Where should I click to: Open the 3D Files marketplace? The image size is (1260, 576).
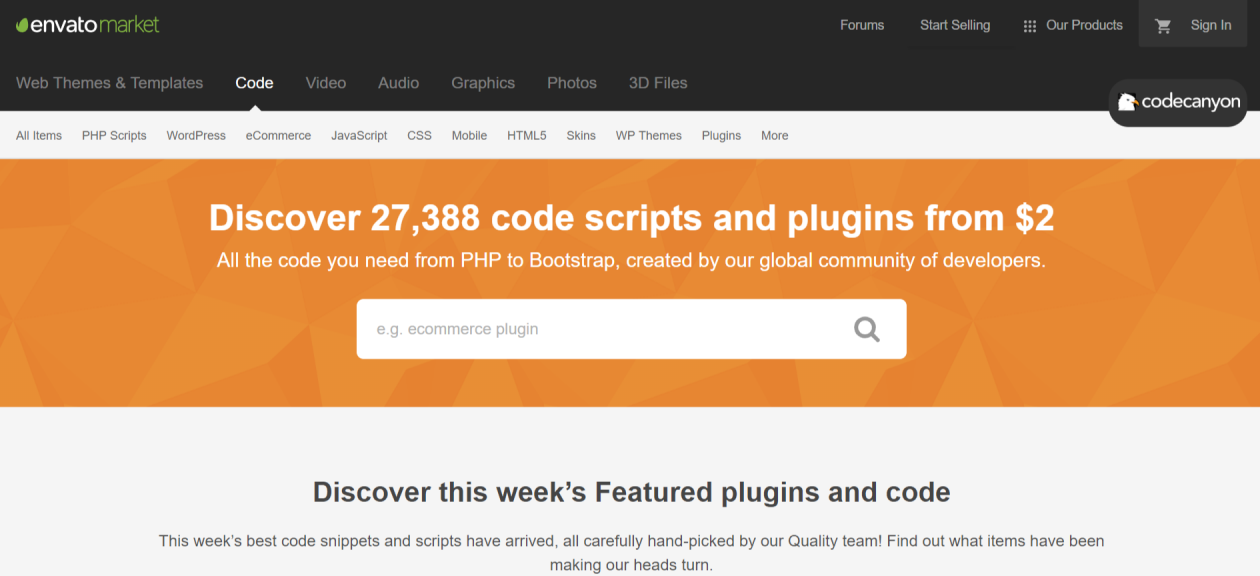pos(658,83)
